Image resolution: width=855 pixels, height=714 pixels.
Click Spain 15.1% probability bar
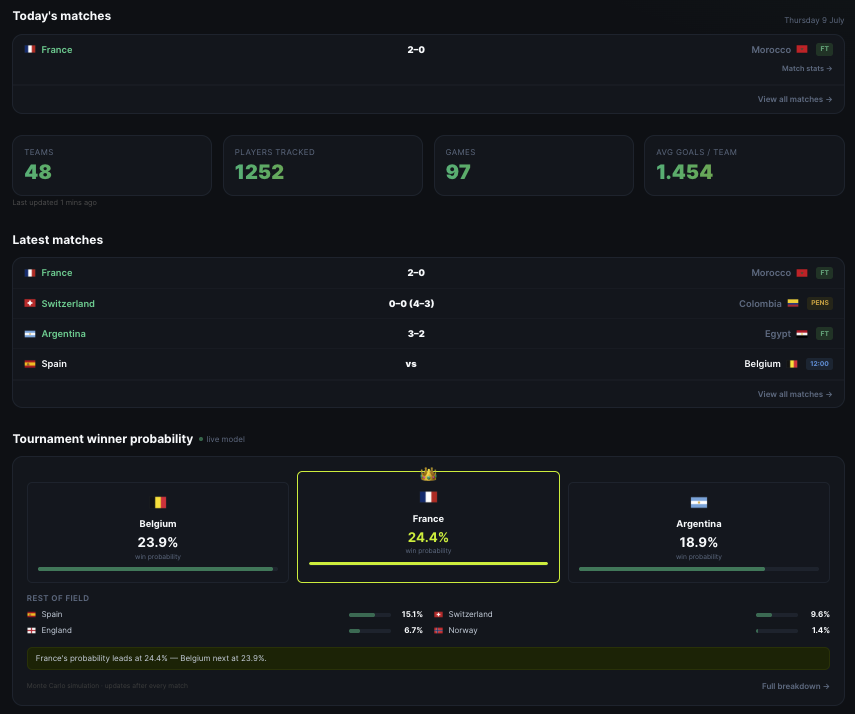click(370, 615)
